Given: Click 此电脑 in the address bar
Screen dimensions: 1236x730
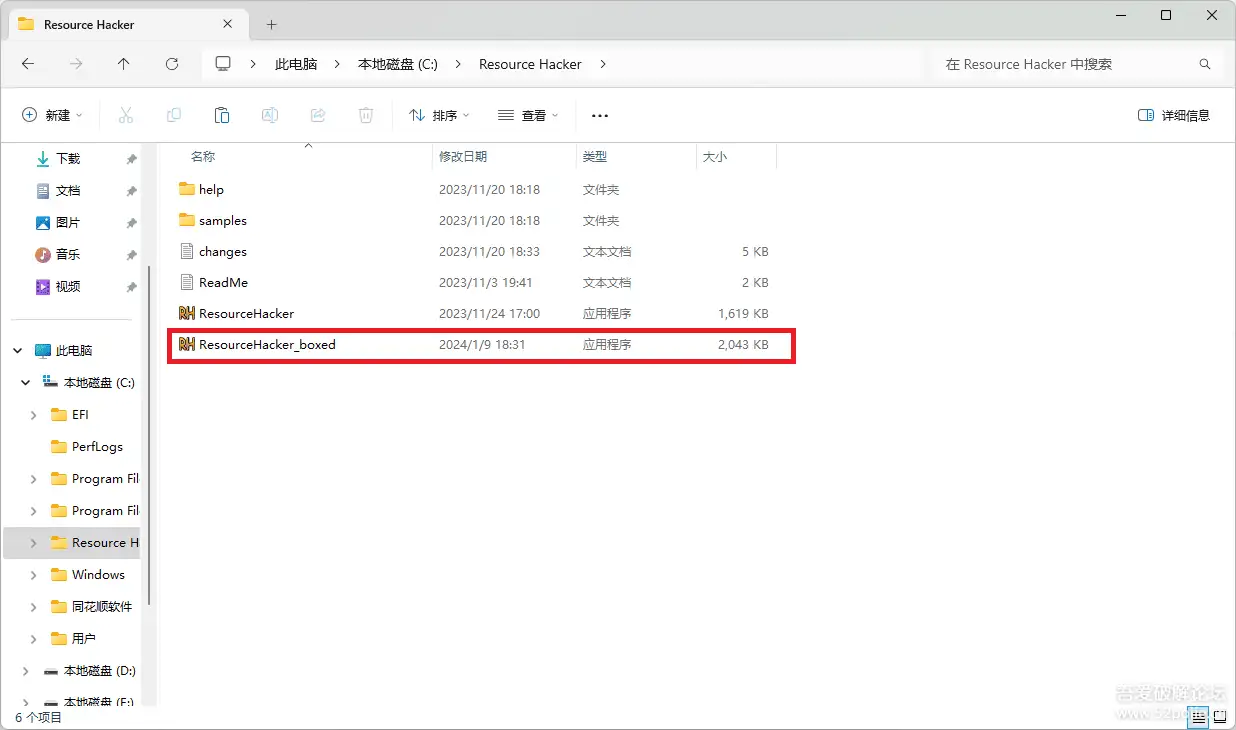Looking at the screenshot, I should pos(296,64).
